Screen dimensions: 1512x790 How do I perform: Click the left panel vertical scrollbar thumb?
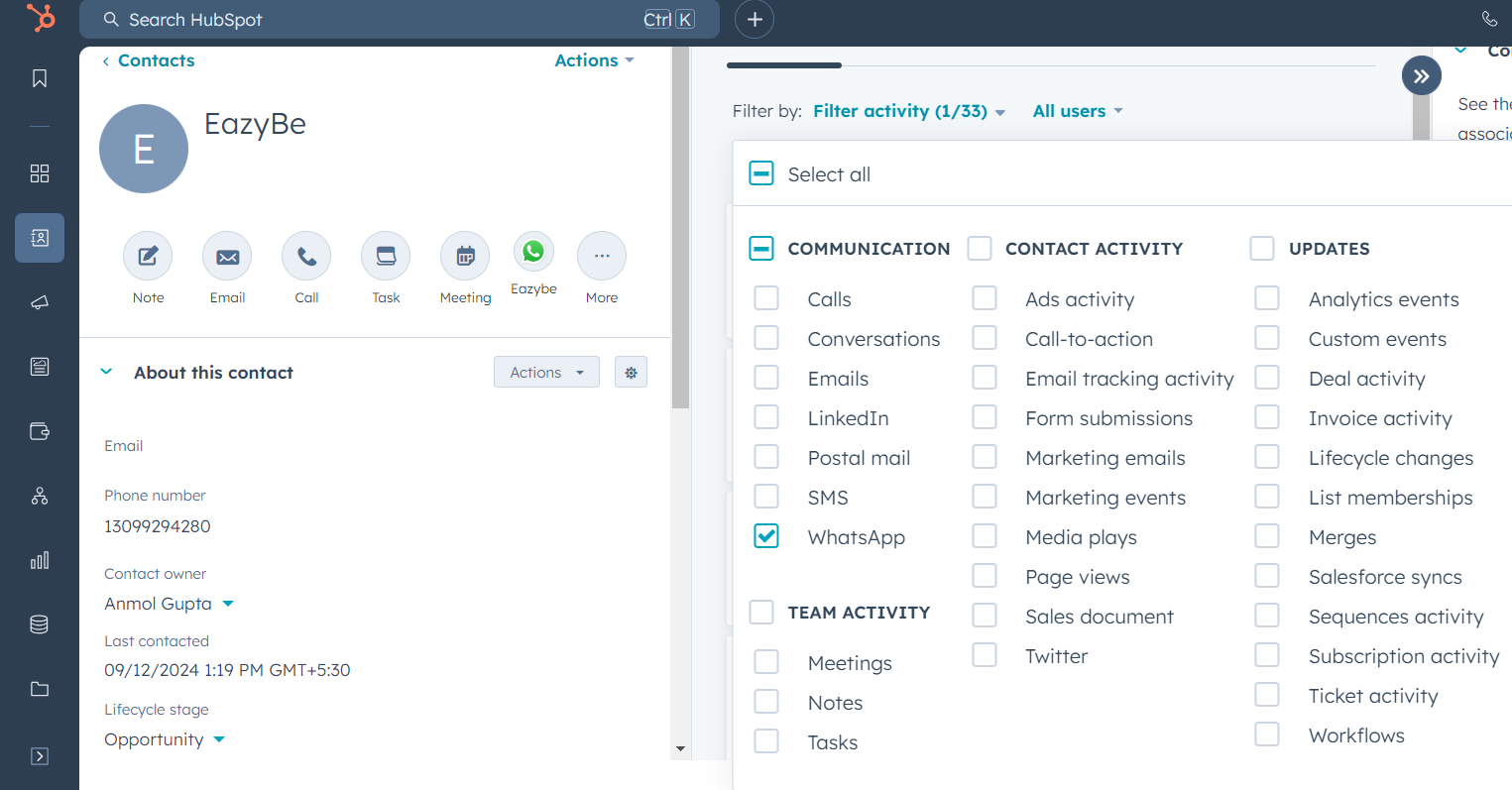(x=680, y=228)
